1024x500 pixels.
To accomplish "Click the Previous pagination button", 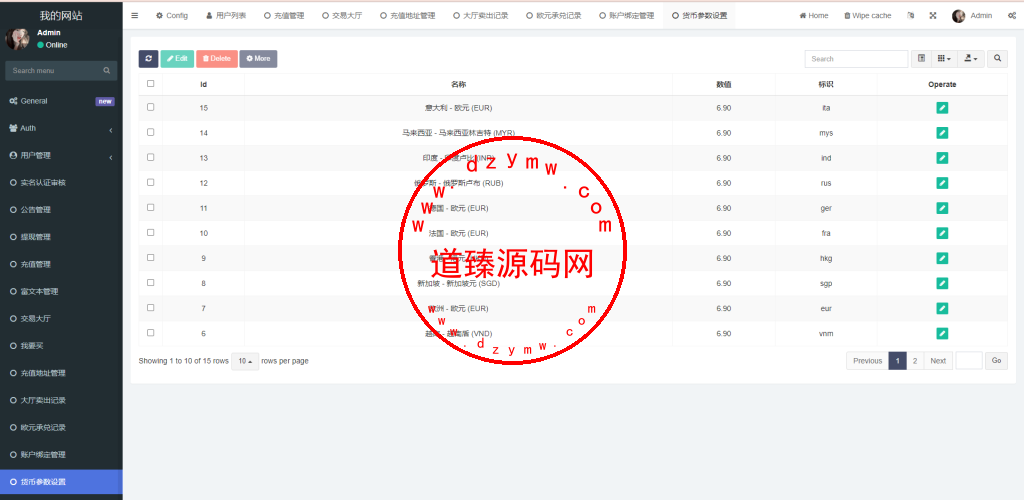I will pyautogui.click(x=867, y=361).
